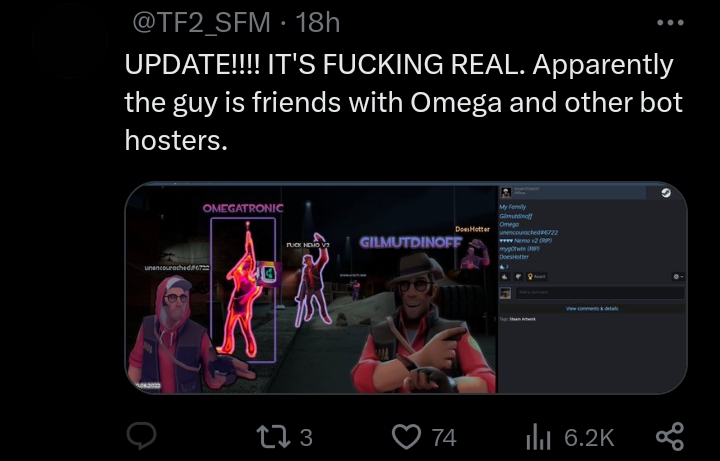This screenshot has height=461, width=720.
Task: Click the tweet author's profile picture
Action: (70, 44)
